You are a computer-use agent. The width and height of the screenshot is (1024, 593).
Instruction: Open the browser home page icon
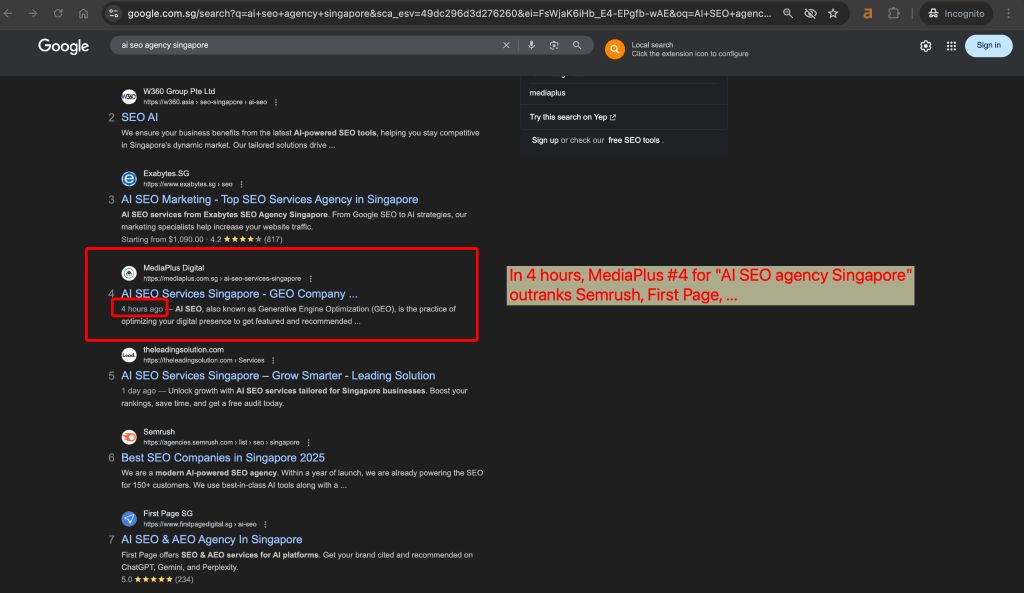click(x=83, y=13)
